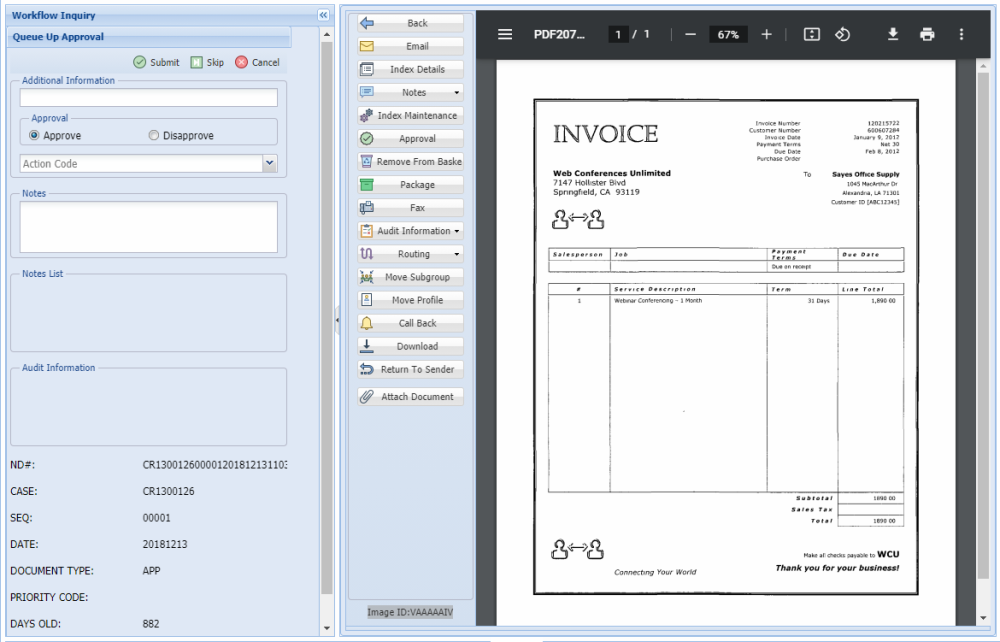Click the splitter collapse arrow handle
The width and height of the screenshot is (1000, 642).
click(x=337, y=320)
